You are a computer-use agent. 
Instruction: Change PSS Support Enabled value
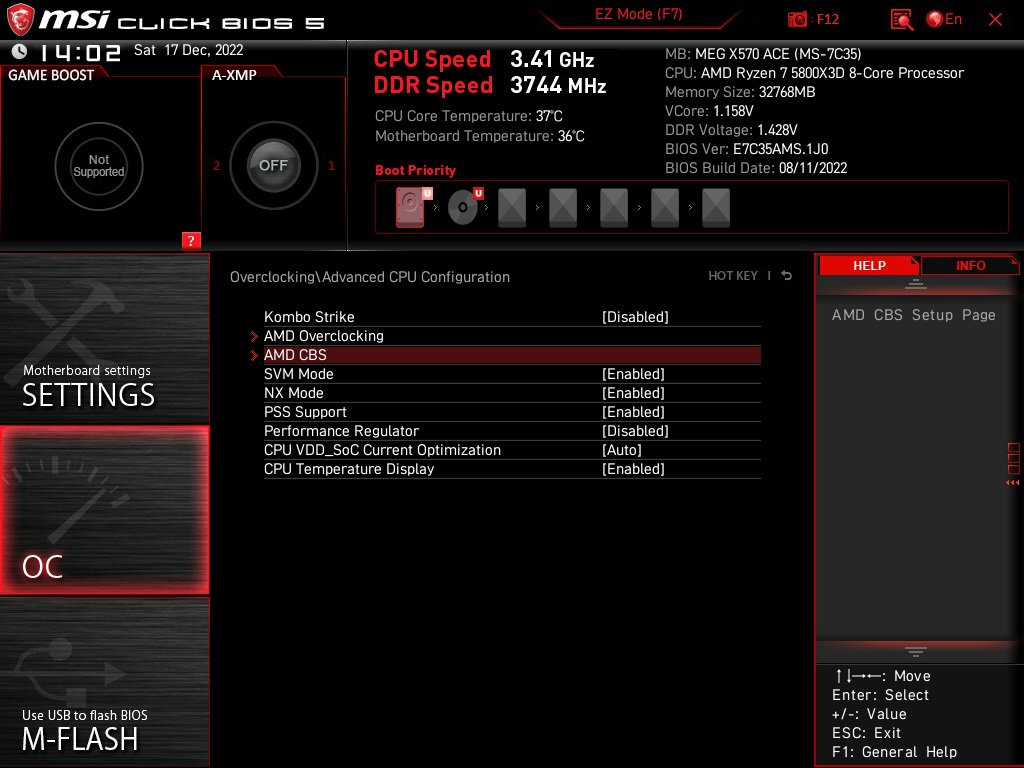[633, 411]
